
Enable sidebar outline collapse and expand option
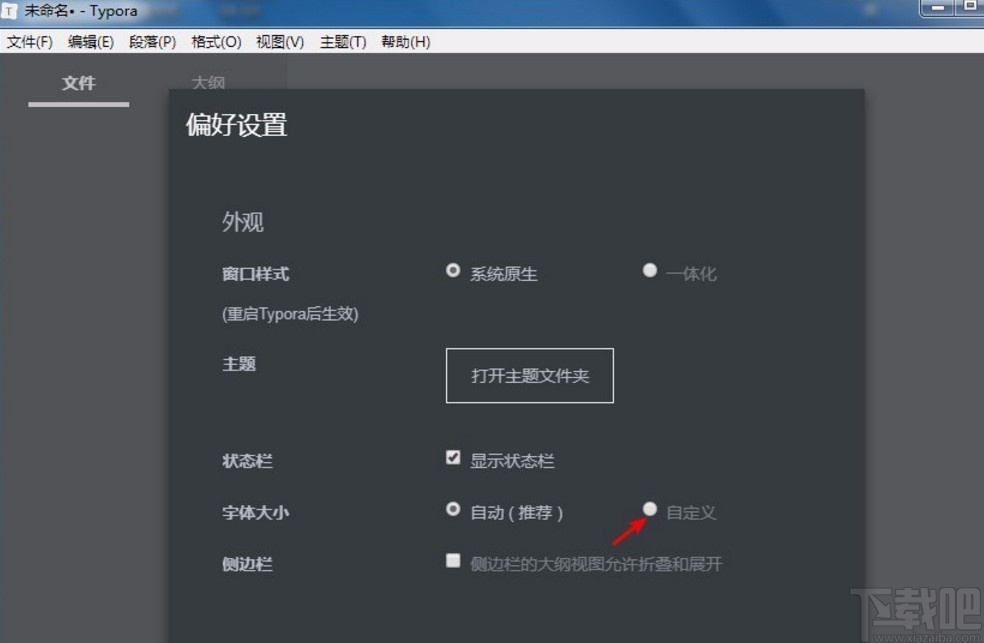[453, 560]
